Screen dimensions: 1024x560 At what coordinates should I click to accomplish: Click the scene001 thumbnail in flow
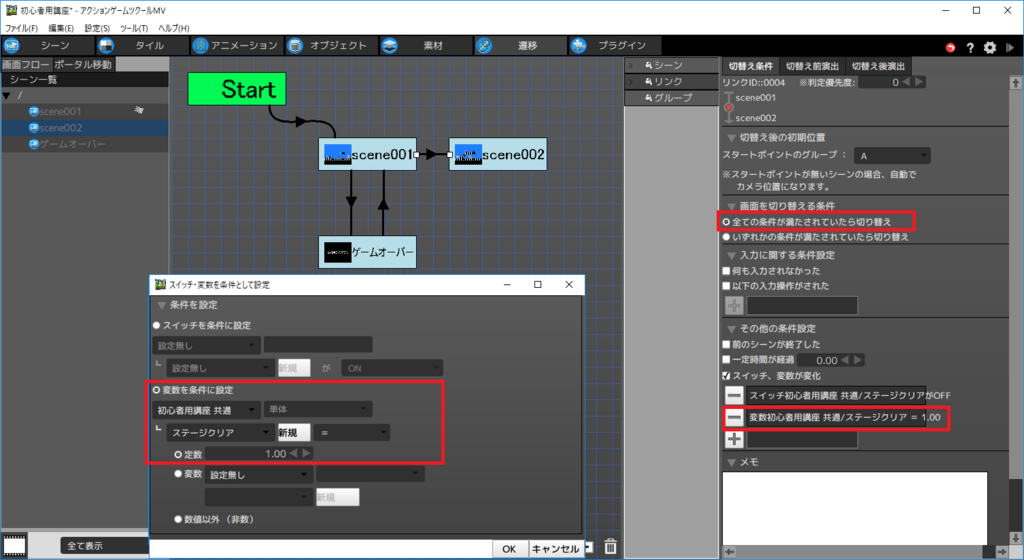[338, 154]
